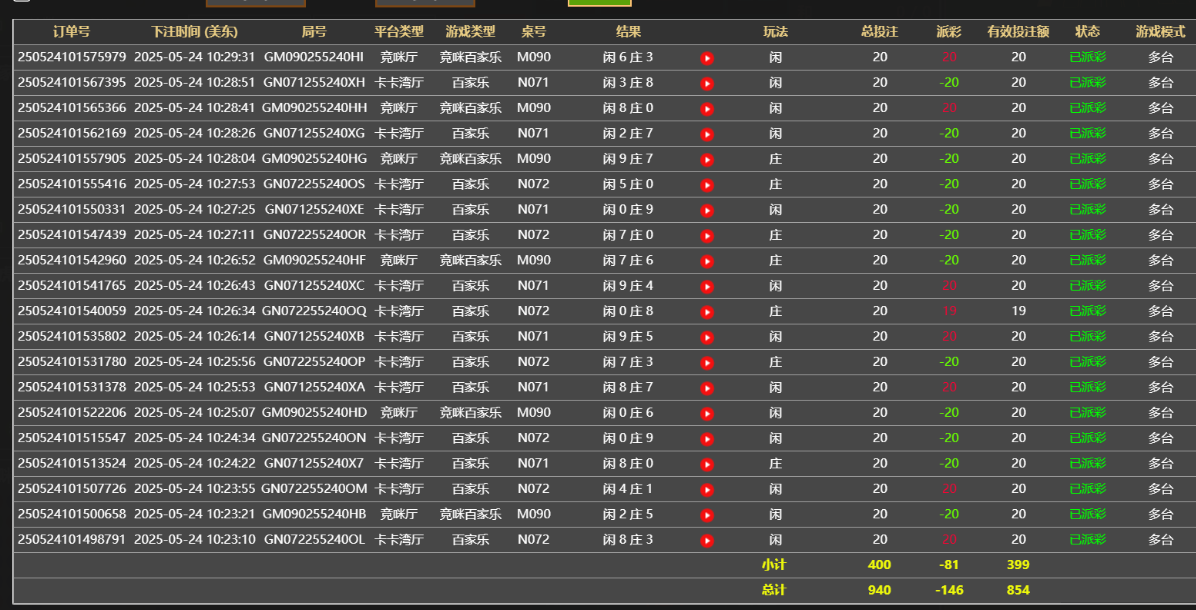Screen dimensions: 1196x610
Task: Play the replay for order 250524101575979
Action: [x=707, y=57]
